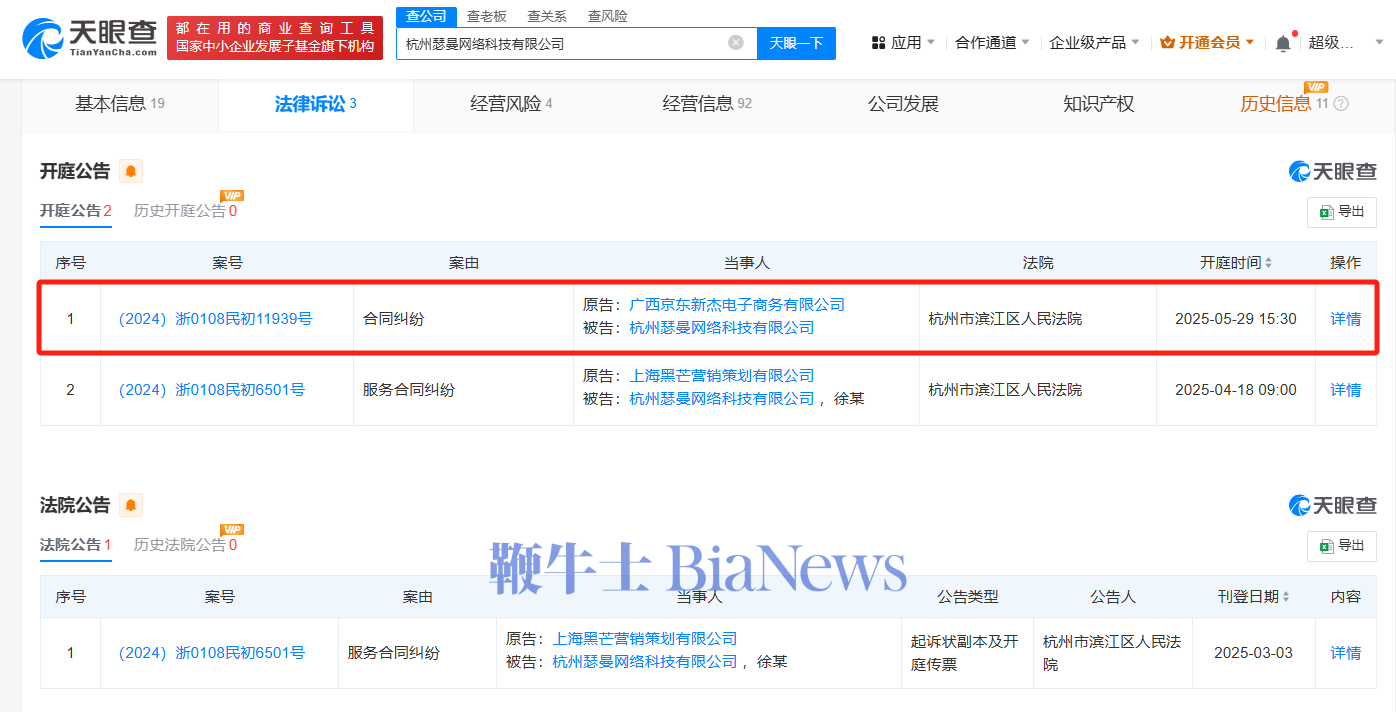Select the 历史开庭公告 sub-tab
This screenshot has width=1396, height=712.
[186, 211]
